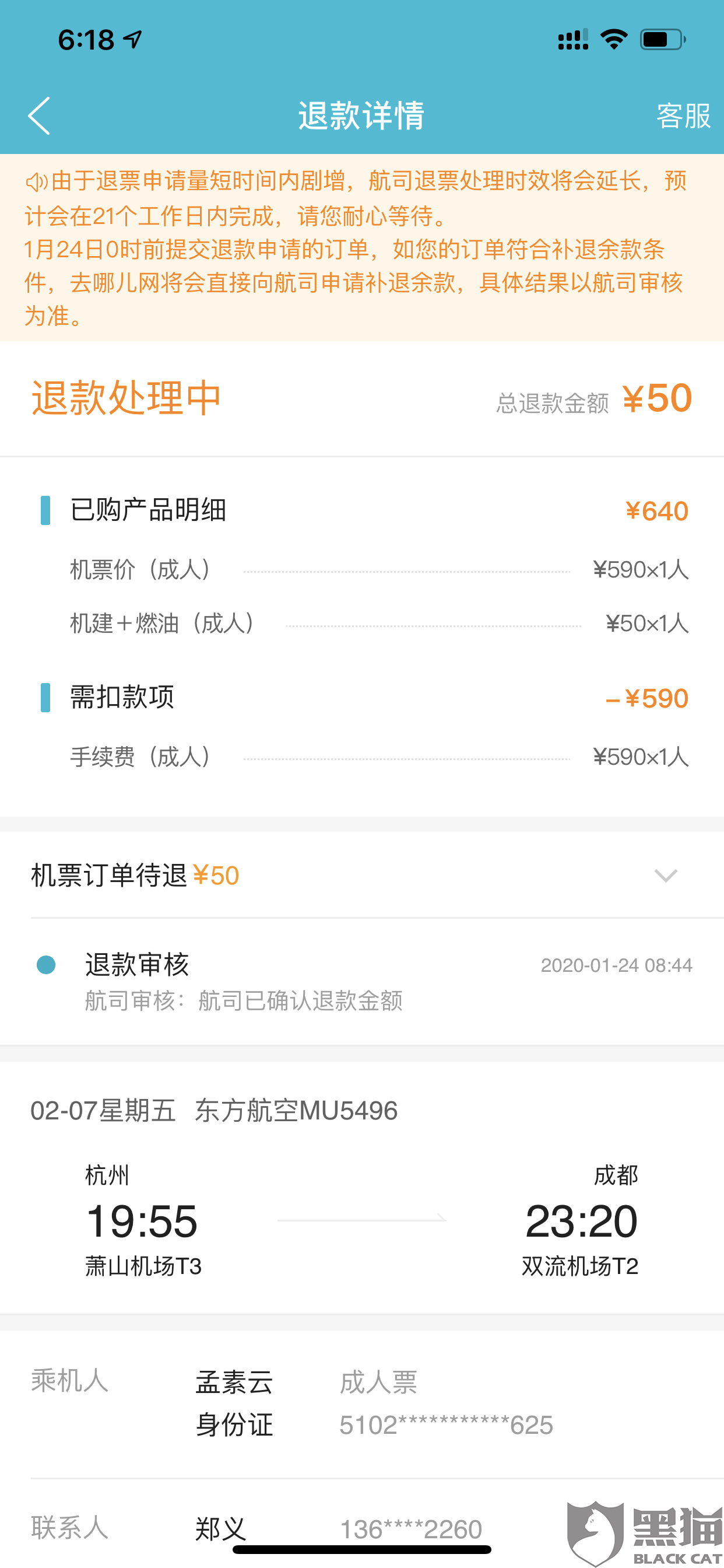Tap the 退款处理中 status heading
724x1568 pixels.
(x=126, y=398)
